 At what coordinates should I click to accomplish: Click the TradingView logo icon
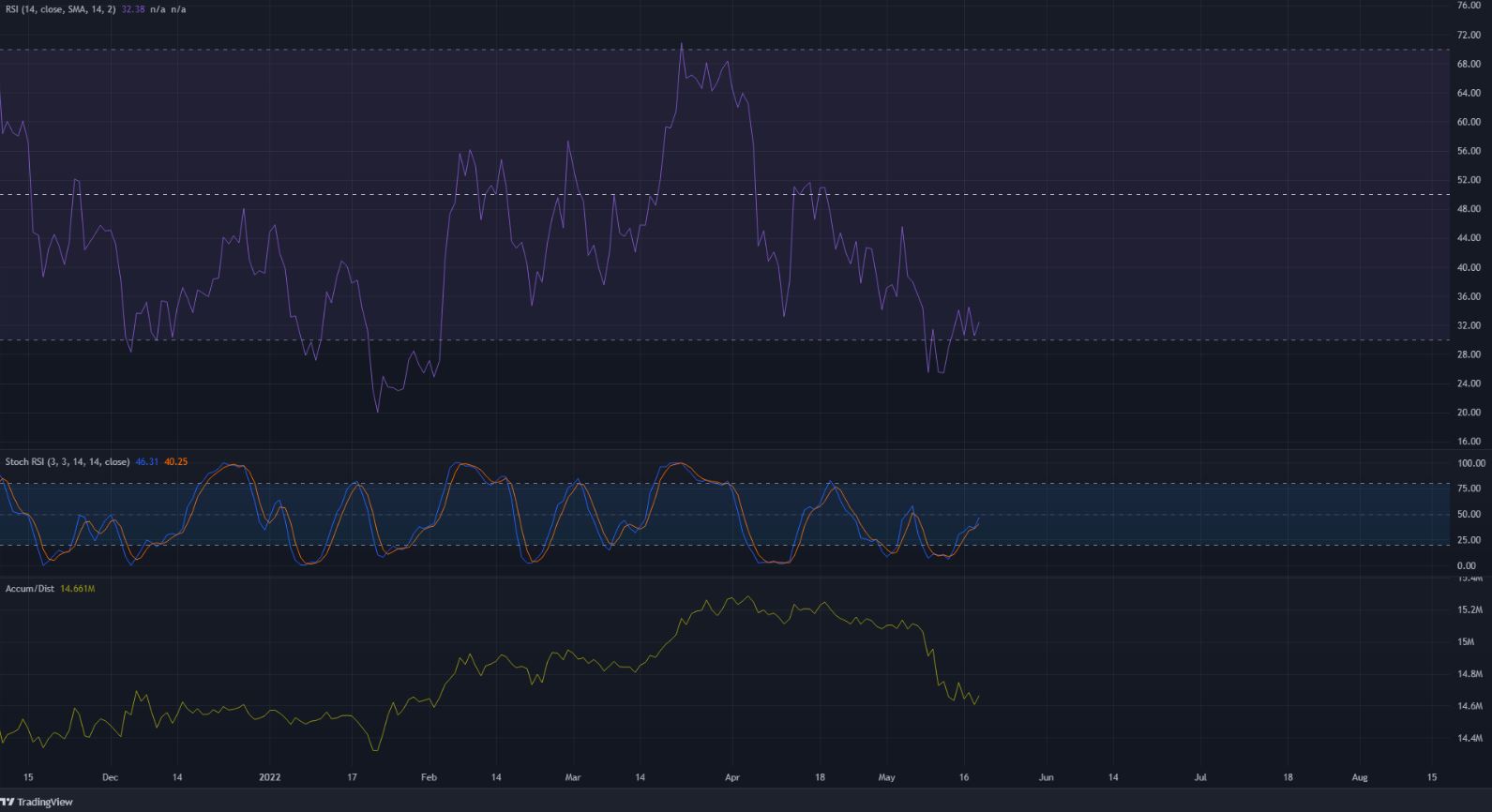(7, 803)
